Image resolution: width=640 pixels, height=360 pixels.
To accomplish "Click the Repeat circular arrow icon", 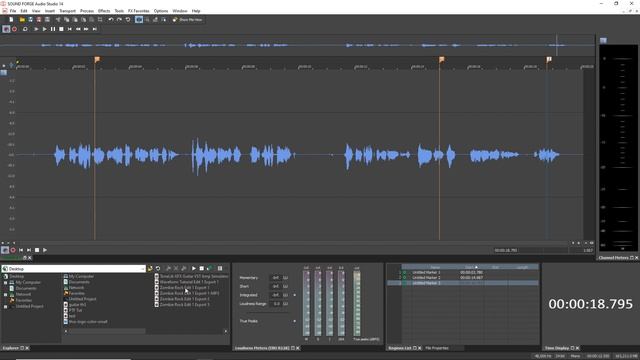I will [x=128, y=20].
